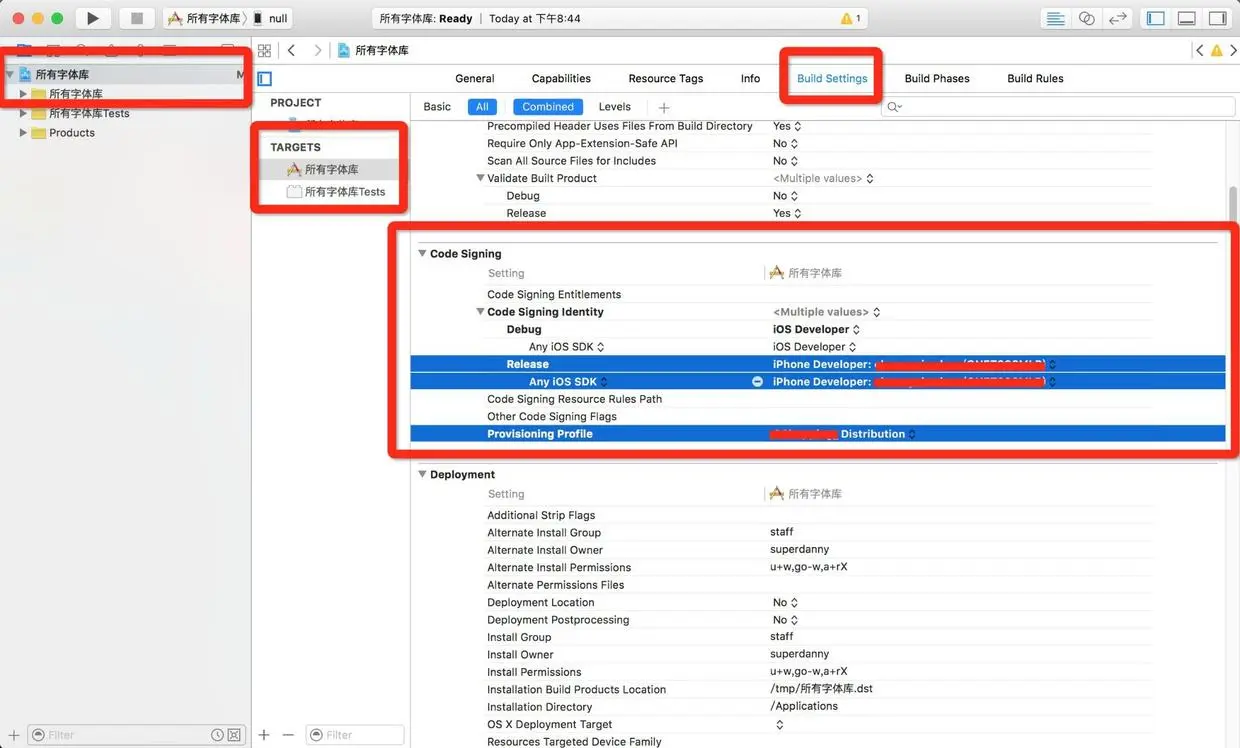The width and height of the screenshot is (1240, 748).
Task: Show the Standard editor
Action: (1055, 18)
